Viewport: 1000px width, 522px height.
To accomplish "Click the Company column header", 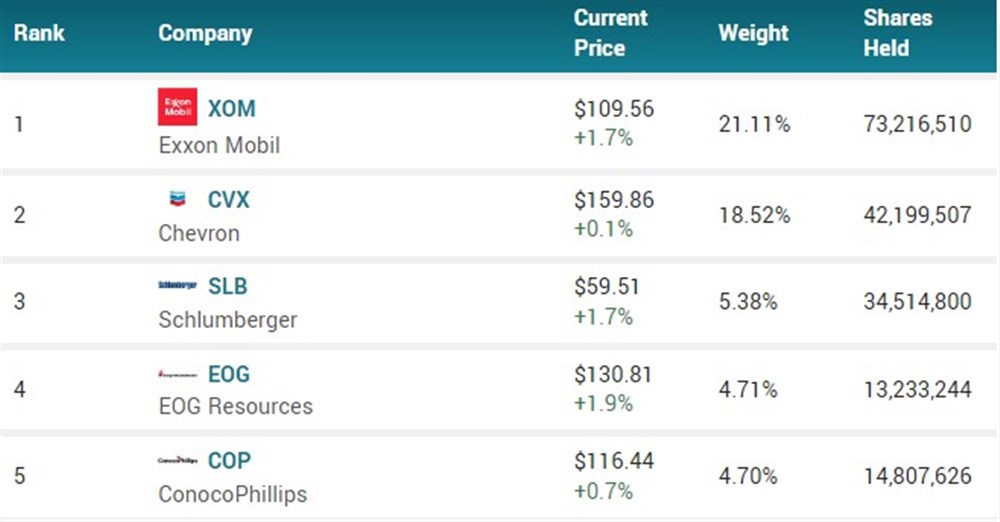I will click(205, 33).
